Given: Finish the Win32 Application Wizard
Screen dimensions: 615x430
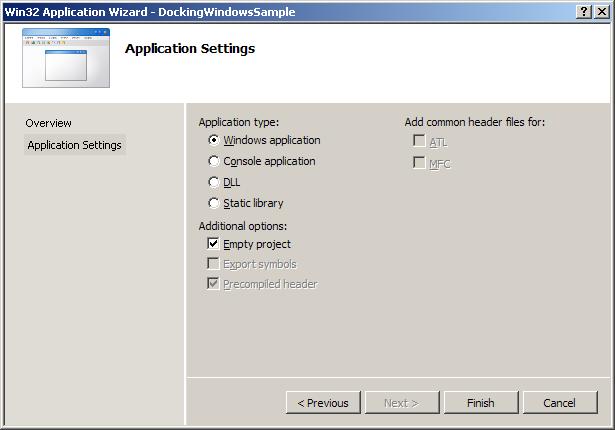Looking at the screenshot, I should (x=481, y=403).
